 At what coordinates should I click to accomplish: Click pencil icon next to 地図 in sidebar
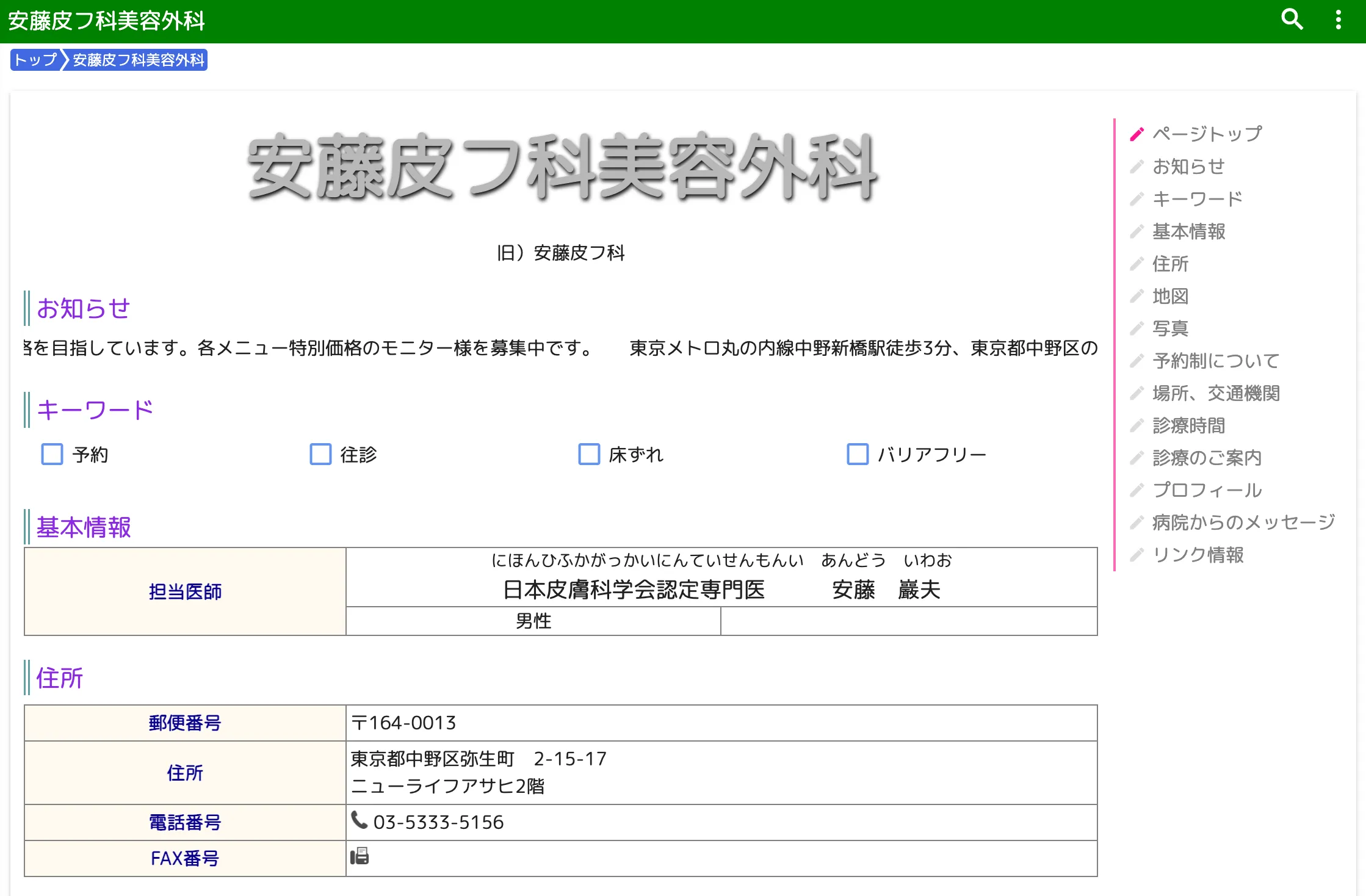click(x=1137, y=296)
